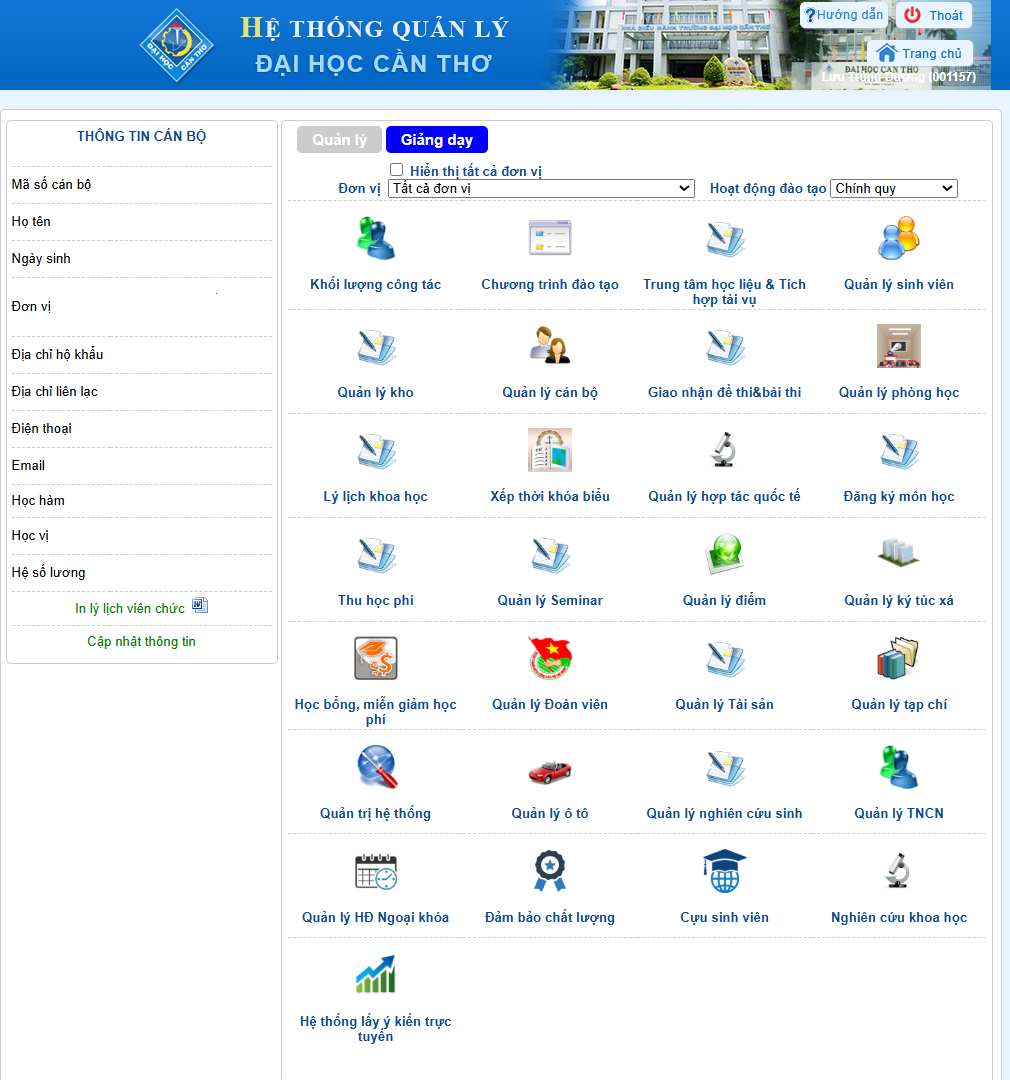The image size is (1010, 1080).
Task: Open Quản lý sinh viên module icon
Action: tap(898, 238)
